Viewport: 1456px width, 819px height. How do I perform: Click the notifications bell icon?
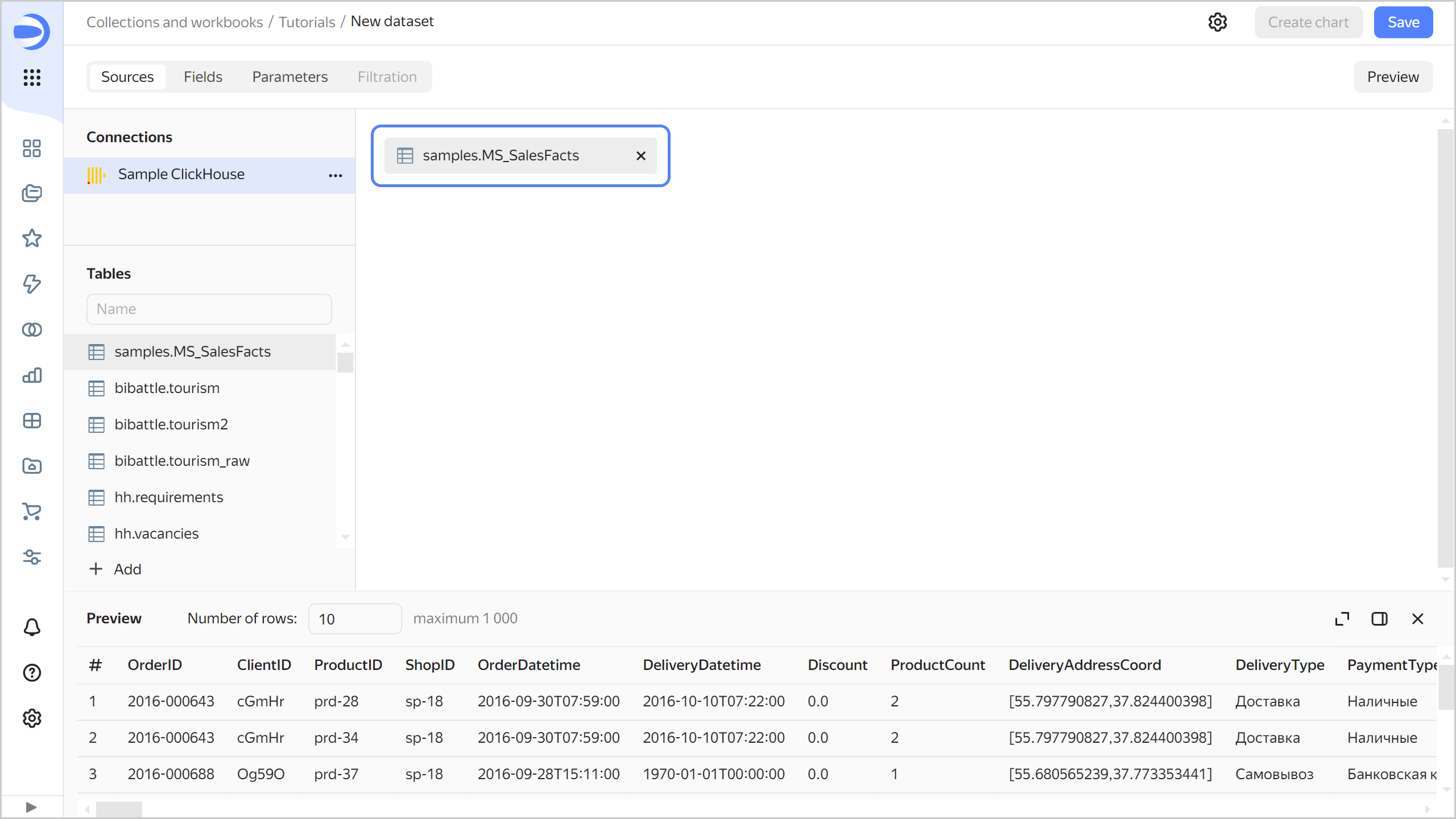point(32,627)
